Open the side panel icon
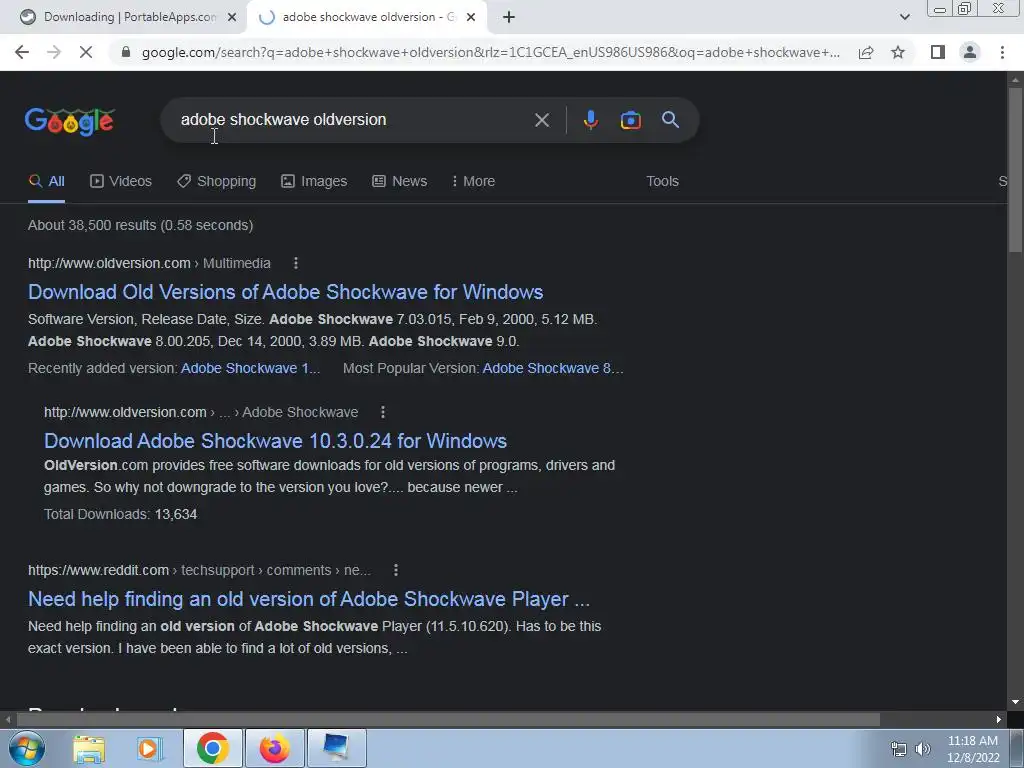 938,52
